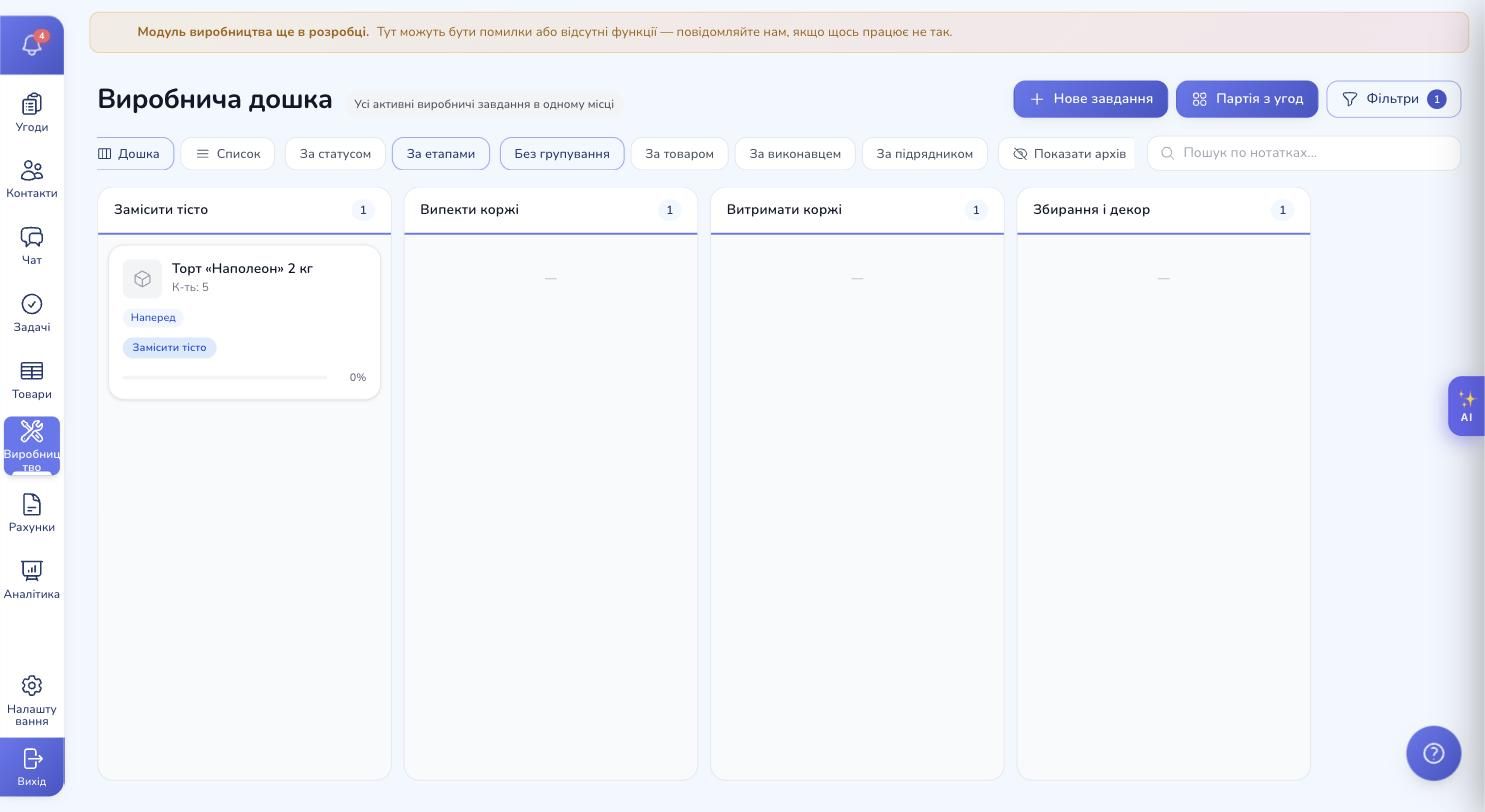Click the Витримати коржі column header
The width and height of the screenshot is (1485, 812).
pyautogui.click(x=857, y=210)
